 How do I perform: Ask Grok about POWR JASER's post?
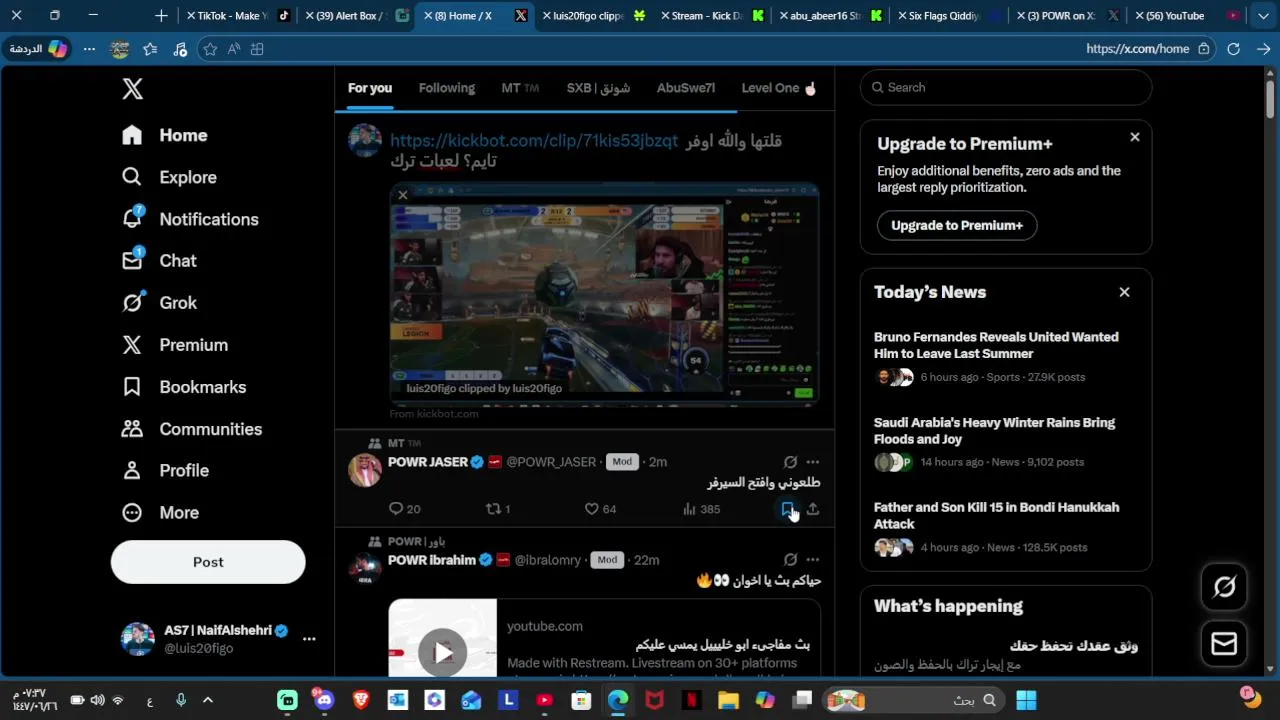point(790,462)
